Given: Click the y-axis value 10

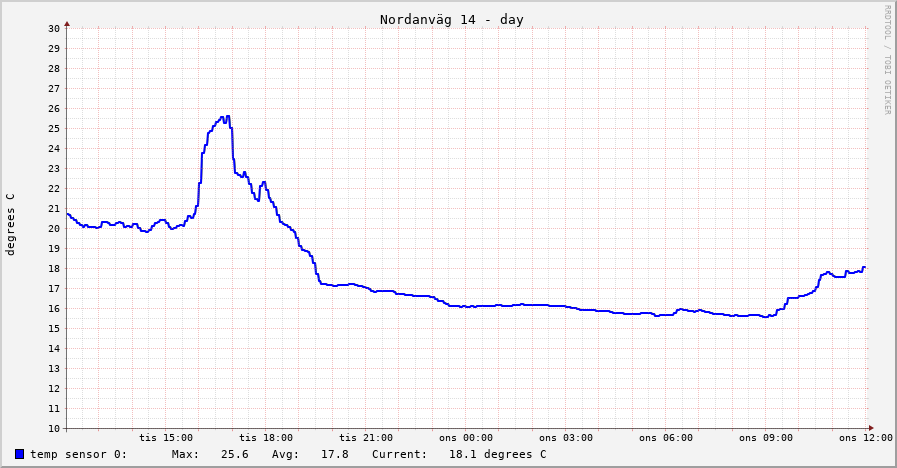Looking at the screenshot, I should pos(54,429).
